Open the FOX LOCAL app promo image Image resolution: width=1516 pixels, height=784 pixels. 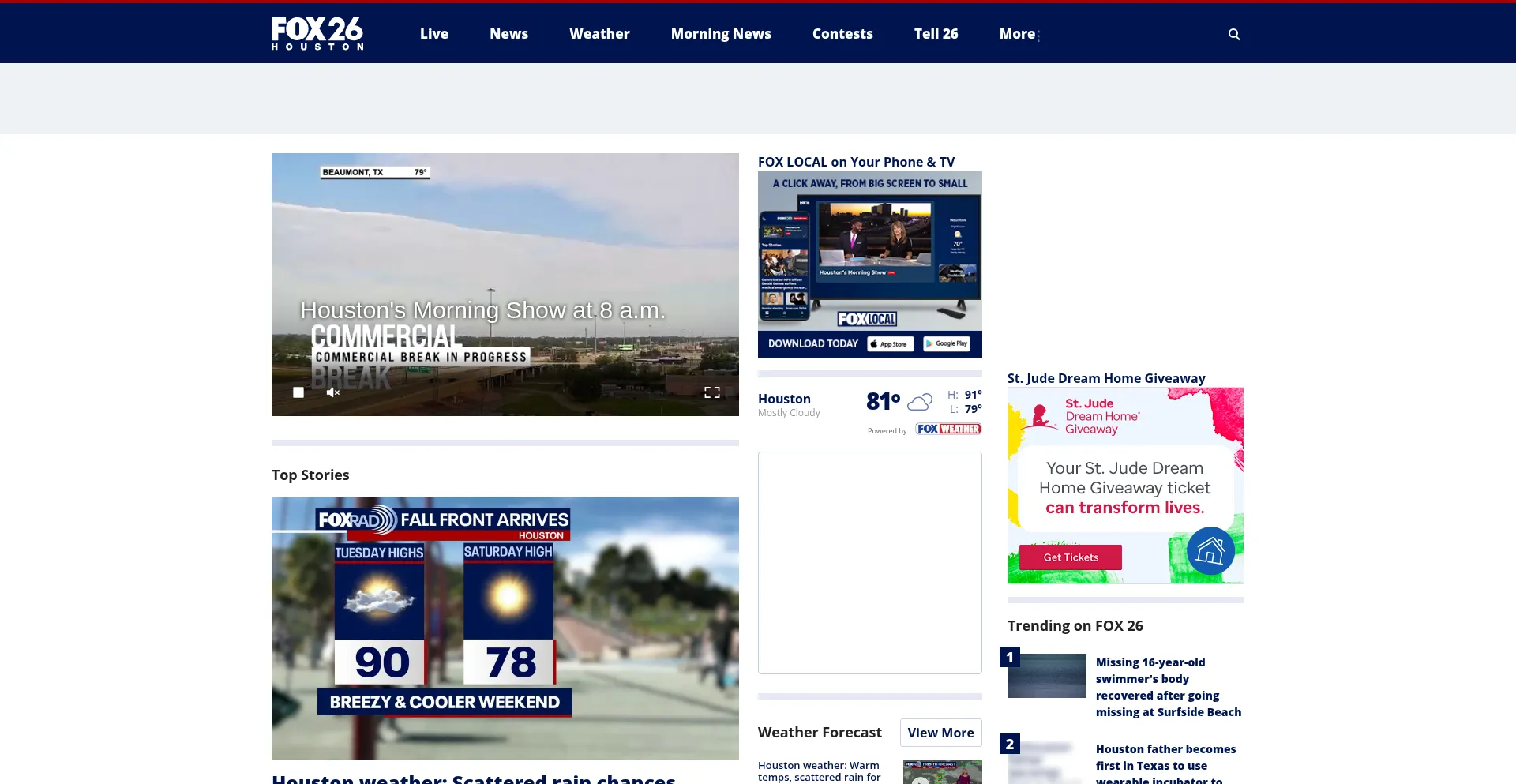tap(870, 264)
